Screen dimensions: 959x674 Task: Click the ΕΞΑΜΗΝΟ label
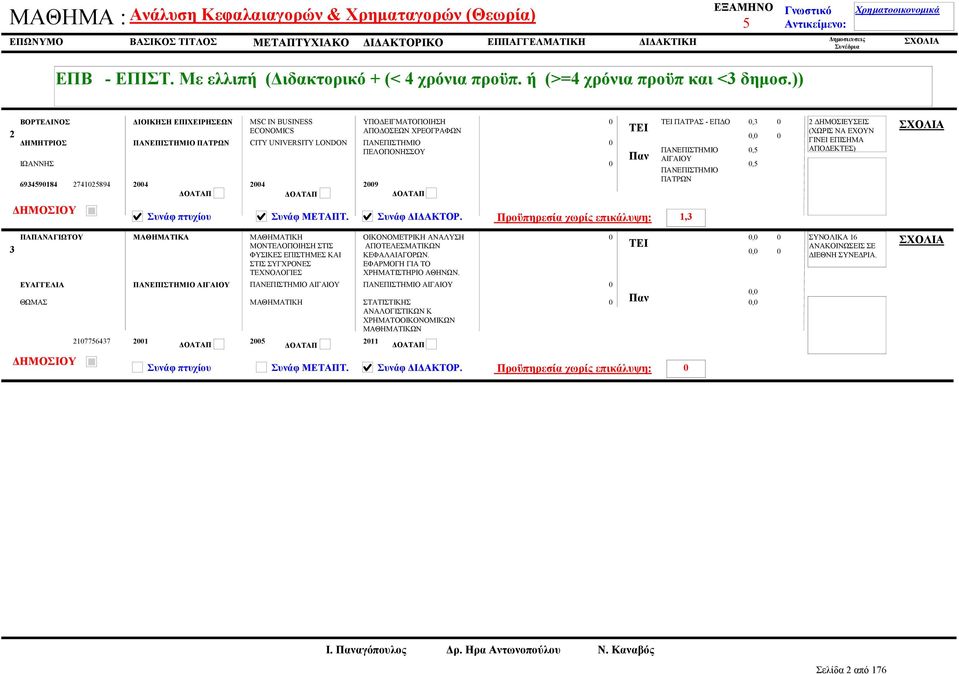tap(744, 8)
